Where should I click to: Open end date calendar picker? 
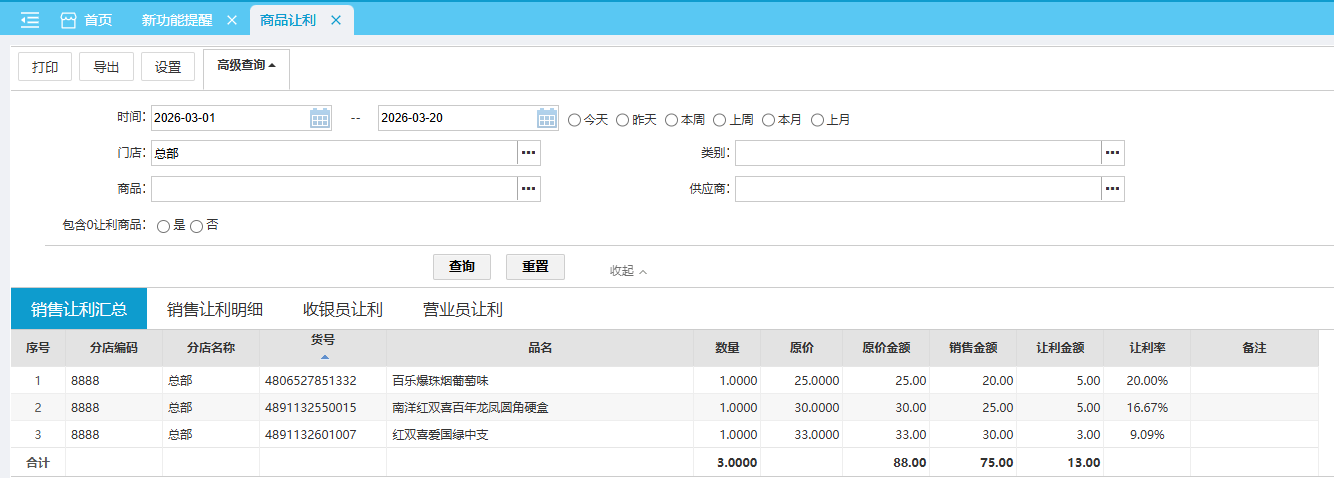547,118
